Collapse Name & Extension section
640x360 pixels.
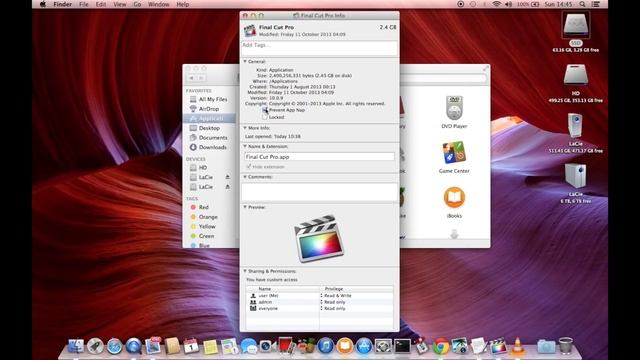click(x=245, y=147)
